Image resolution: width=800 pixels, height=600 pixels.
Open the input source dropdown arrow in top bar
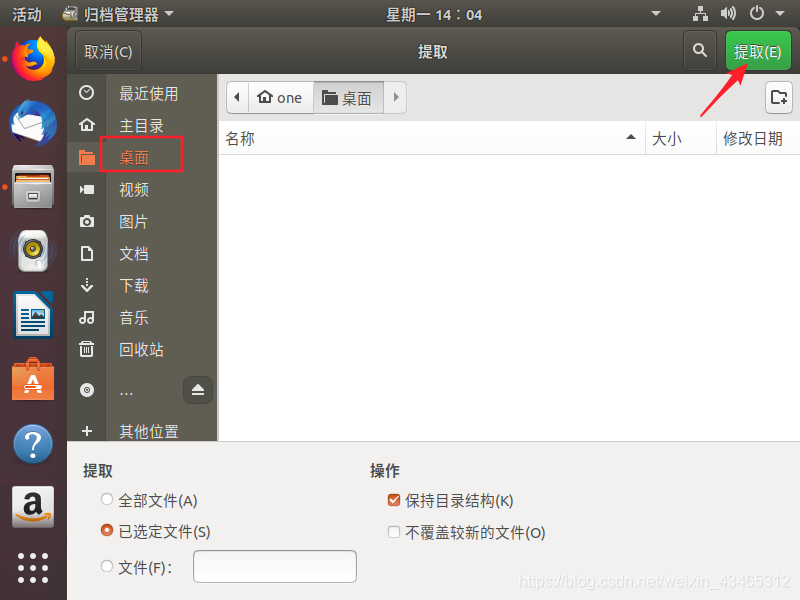tap(656, 14)
